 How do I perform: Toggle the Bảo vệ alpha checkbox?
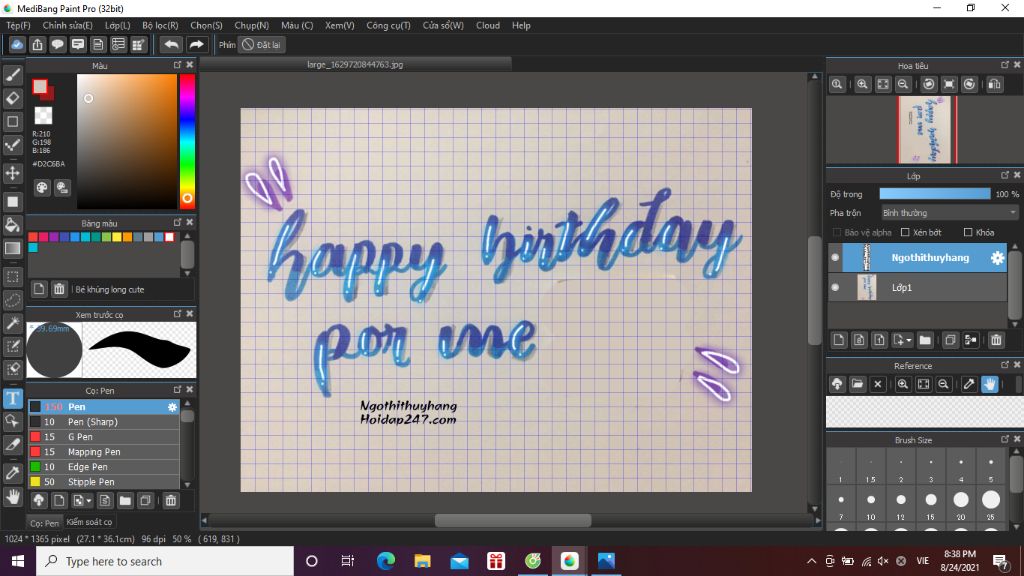[837, 232]
